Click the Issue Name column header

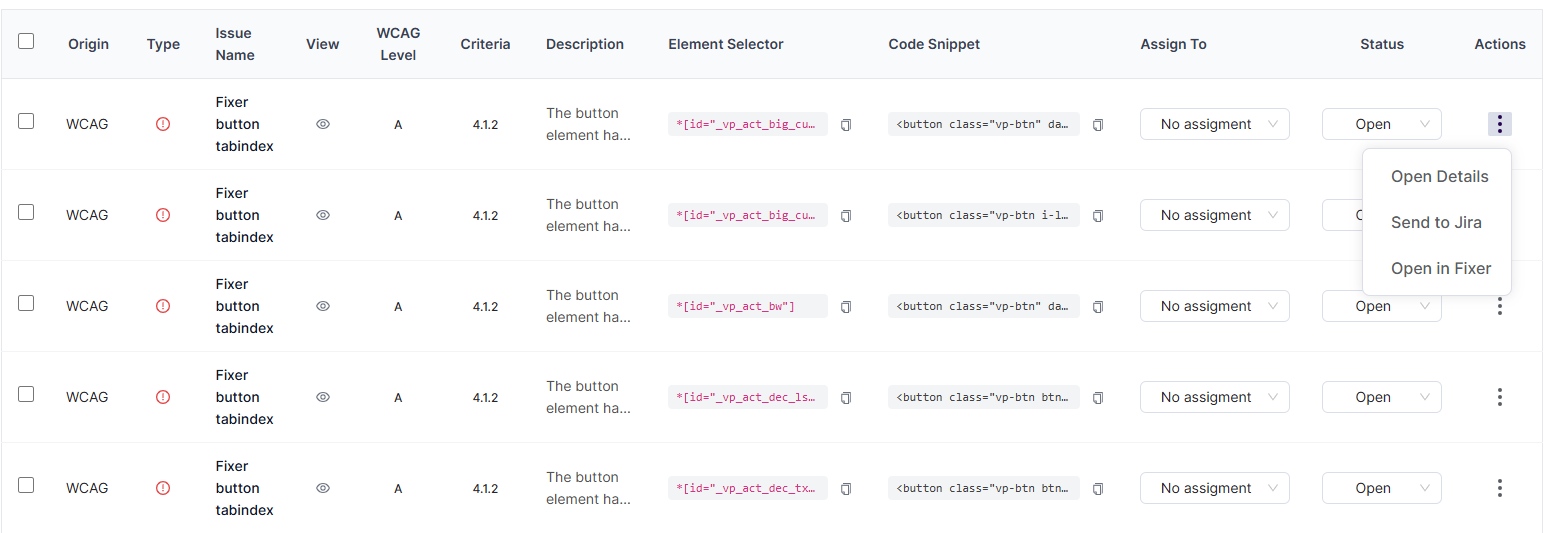tap(235, 44)
